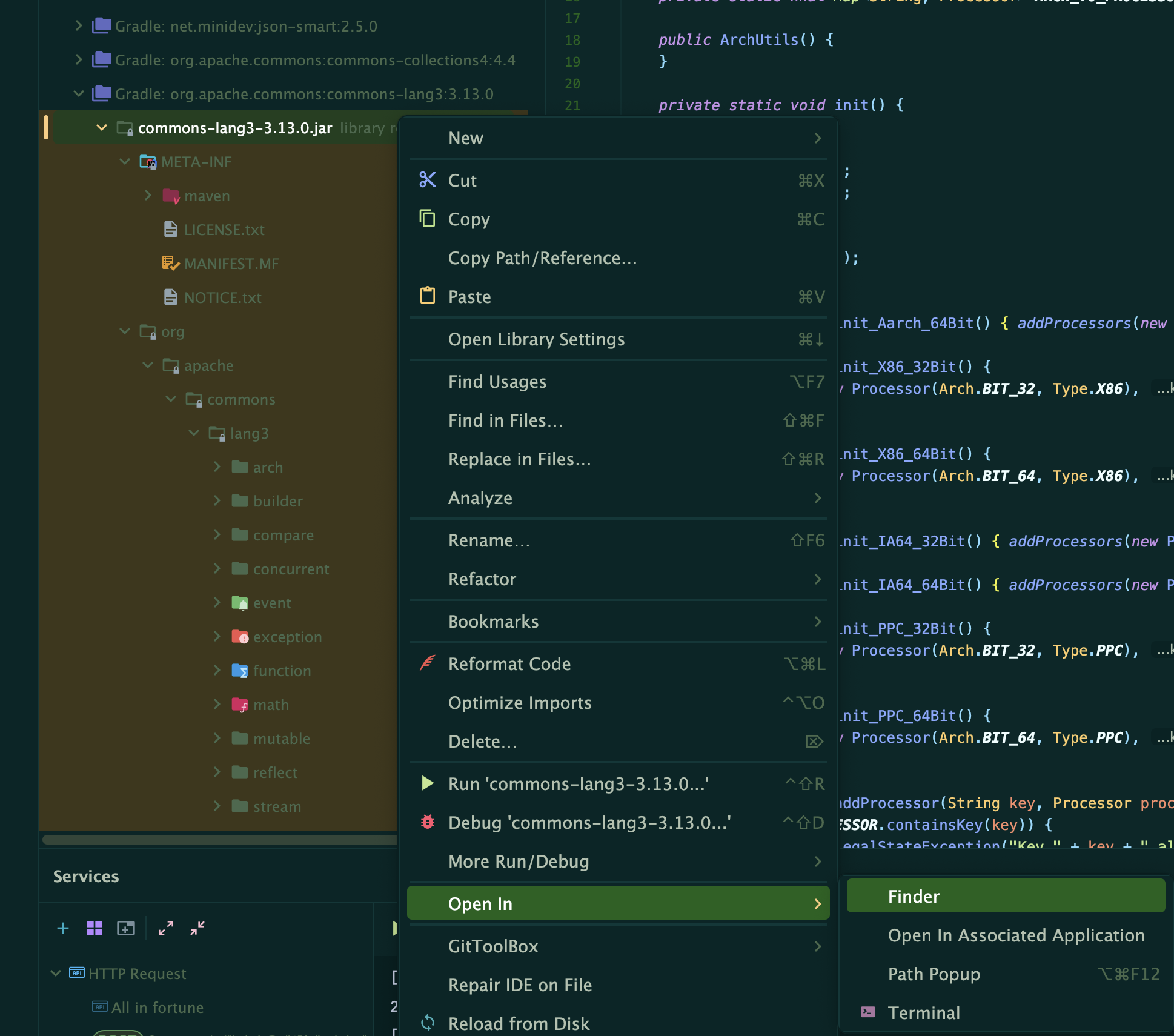This screenshot has width=1174, height=1036.
Task: Click the Reformat Code feather icon
Action: click(x=428, y=663)
